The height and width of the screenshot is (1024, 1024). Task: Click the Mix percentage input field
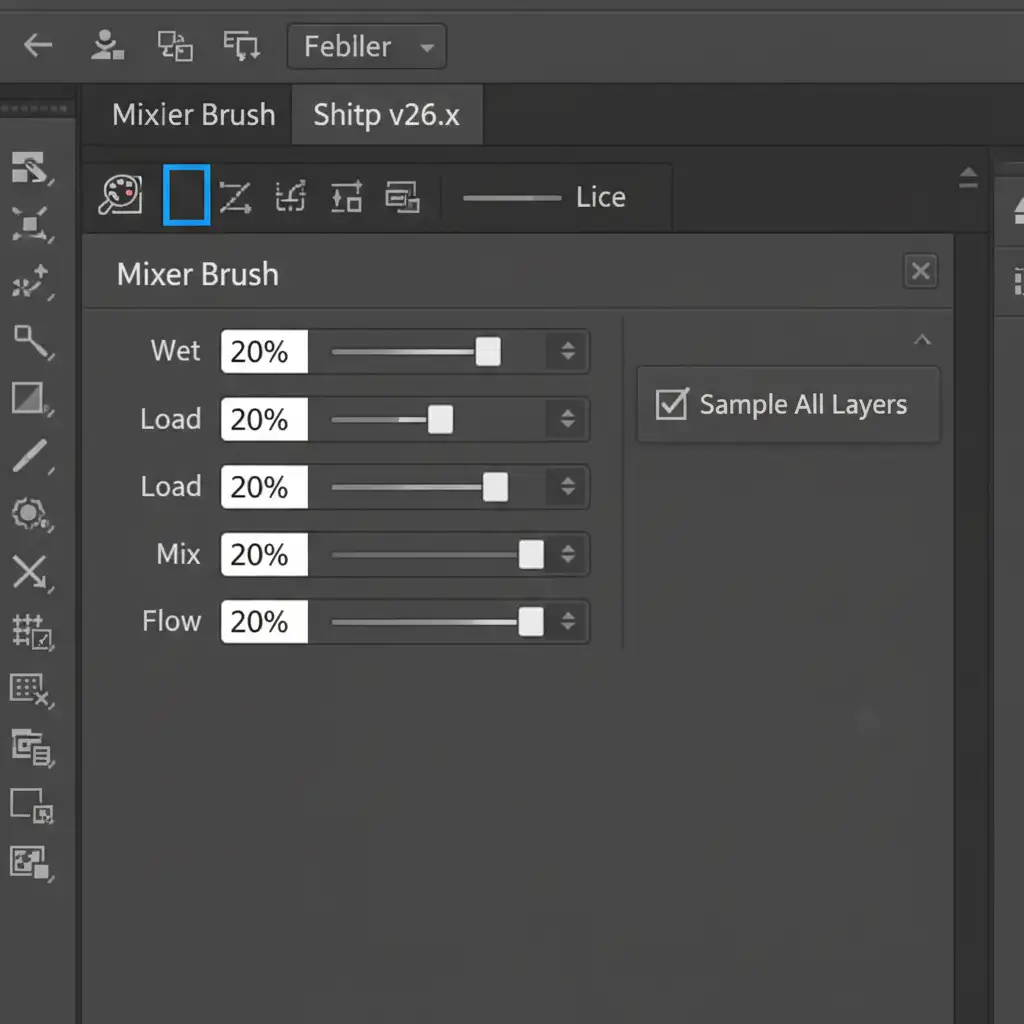tap(263, 555)
